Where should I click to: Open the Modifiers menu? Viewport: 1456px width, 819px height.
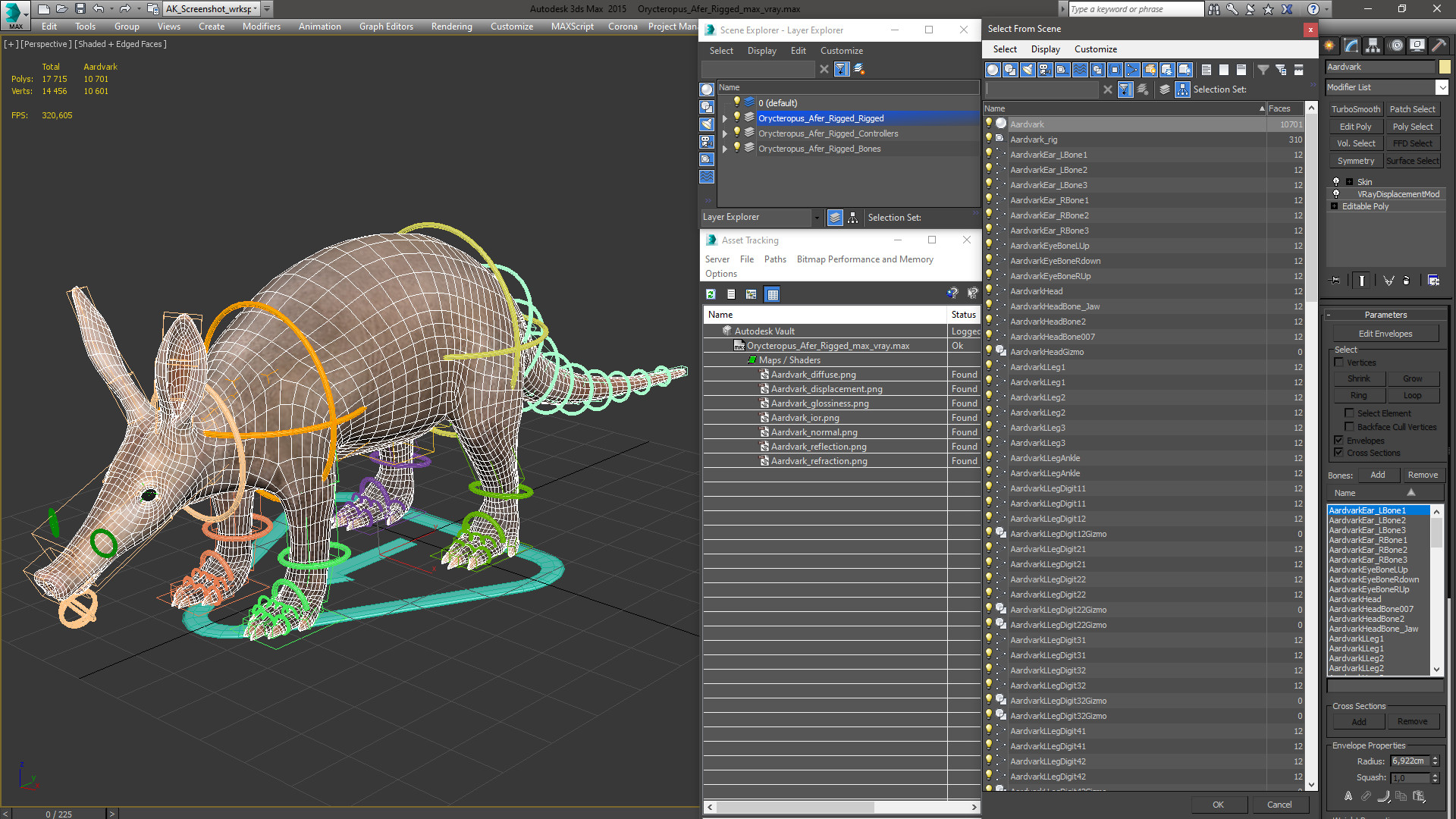(261, 27)
